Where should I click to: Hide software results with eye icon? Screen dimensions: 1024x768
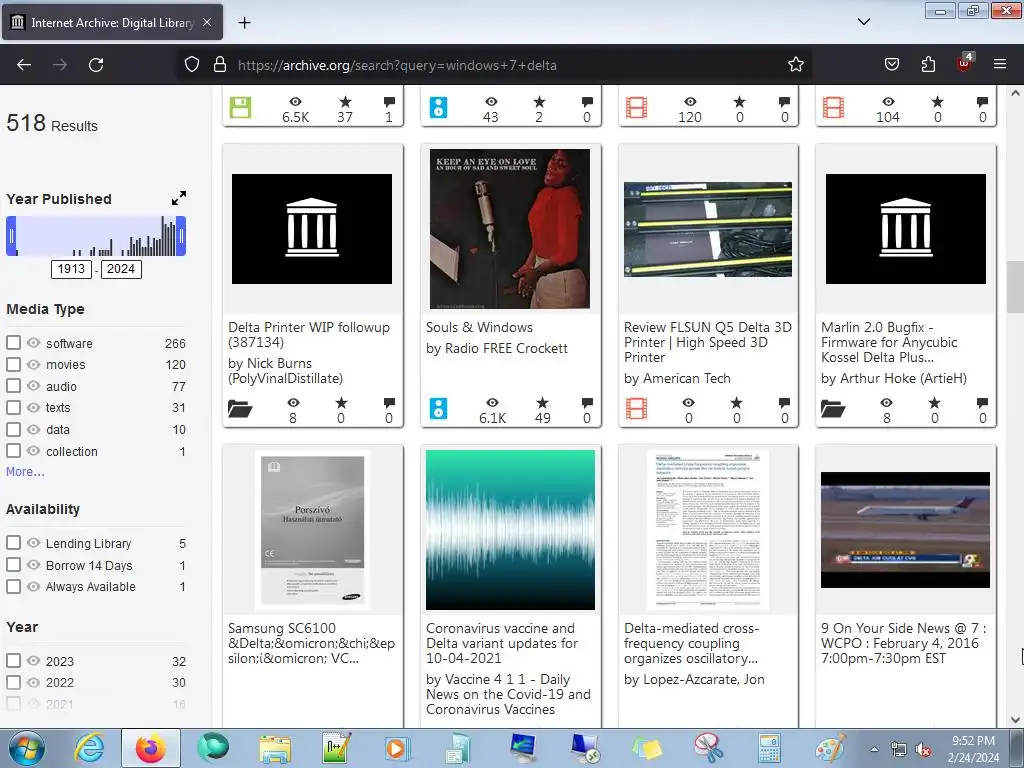click(33, 343)
